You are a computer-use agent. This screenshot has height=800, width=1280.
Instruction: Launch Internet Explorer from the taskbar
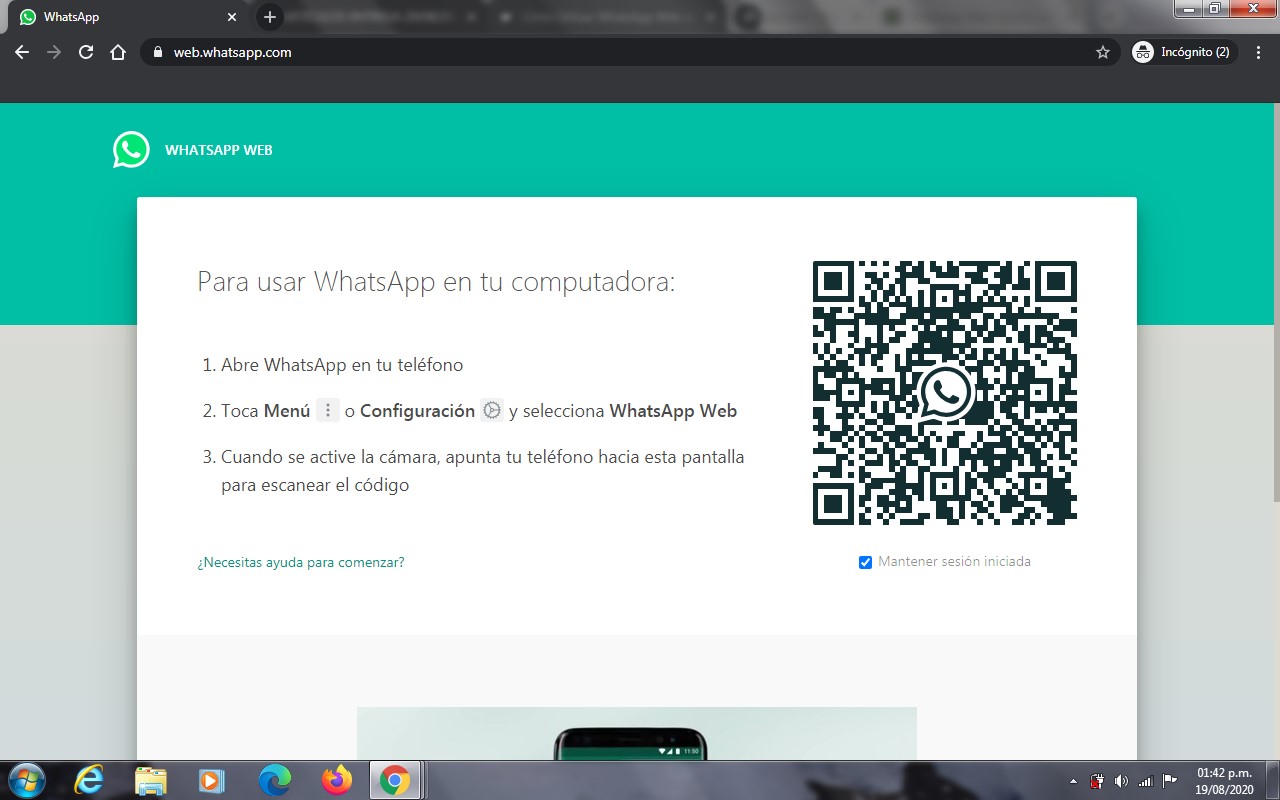[x=89, y=780]
